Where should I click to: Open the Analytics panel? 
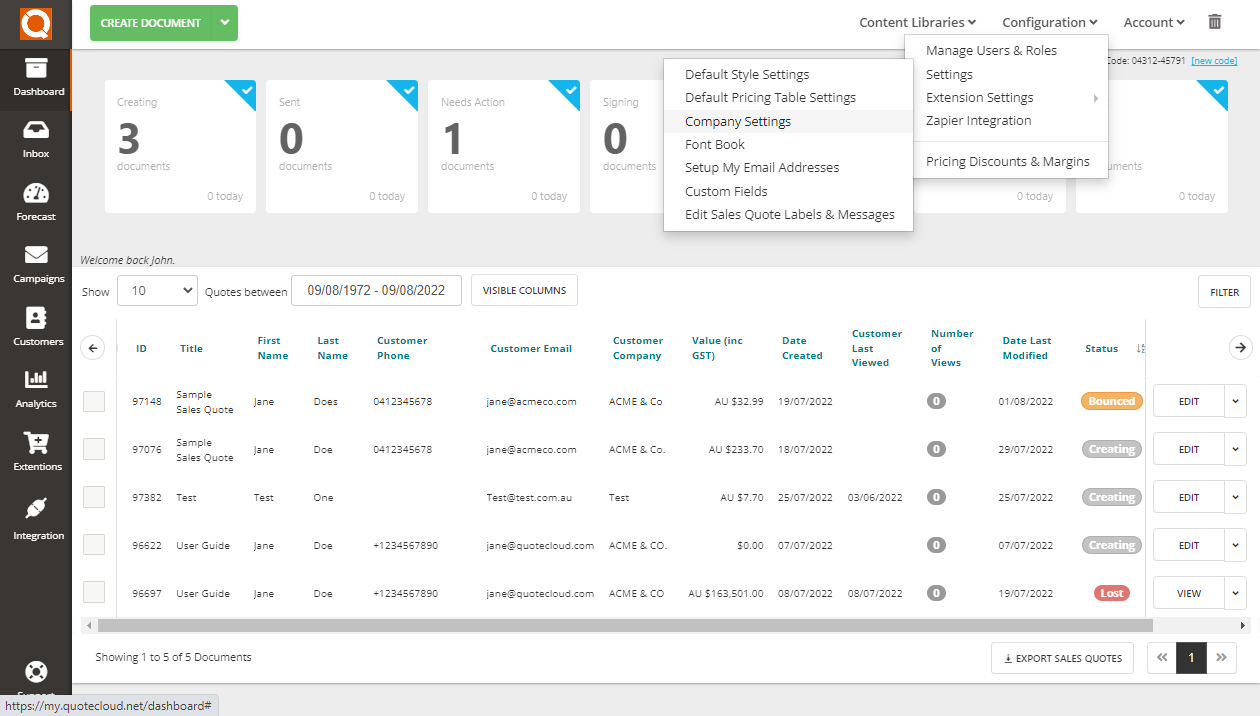[x=35, y=390]
